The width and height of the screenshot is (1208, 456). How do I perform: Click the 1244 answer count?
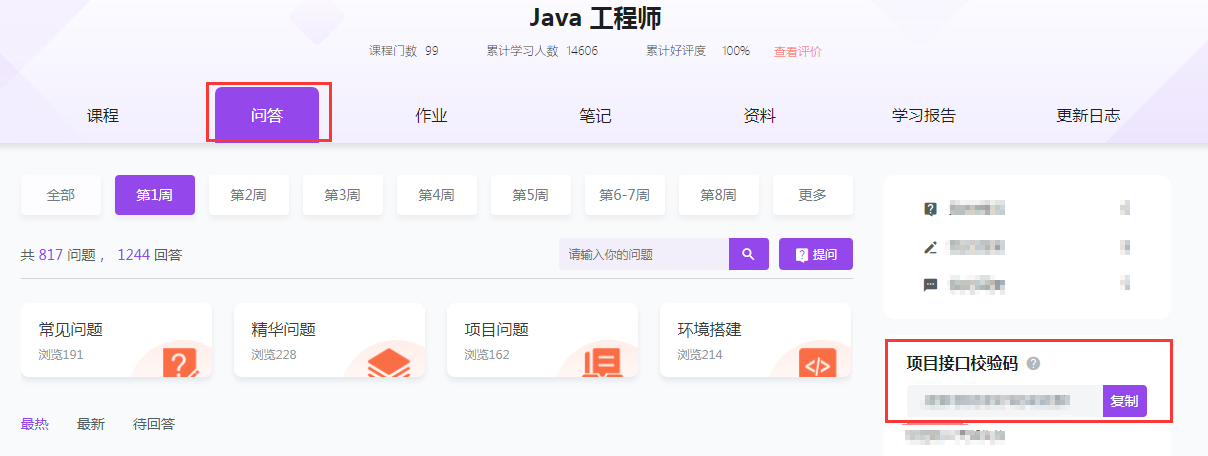pyautogui.click(x=133, y=255)
